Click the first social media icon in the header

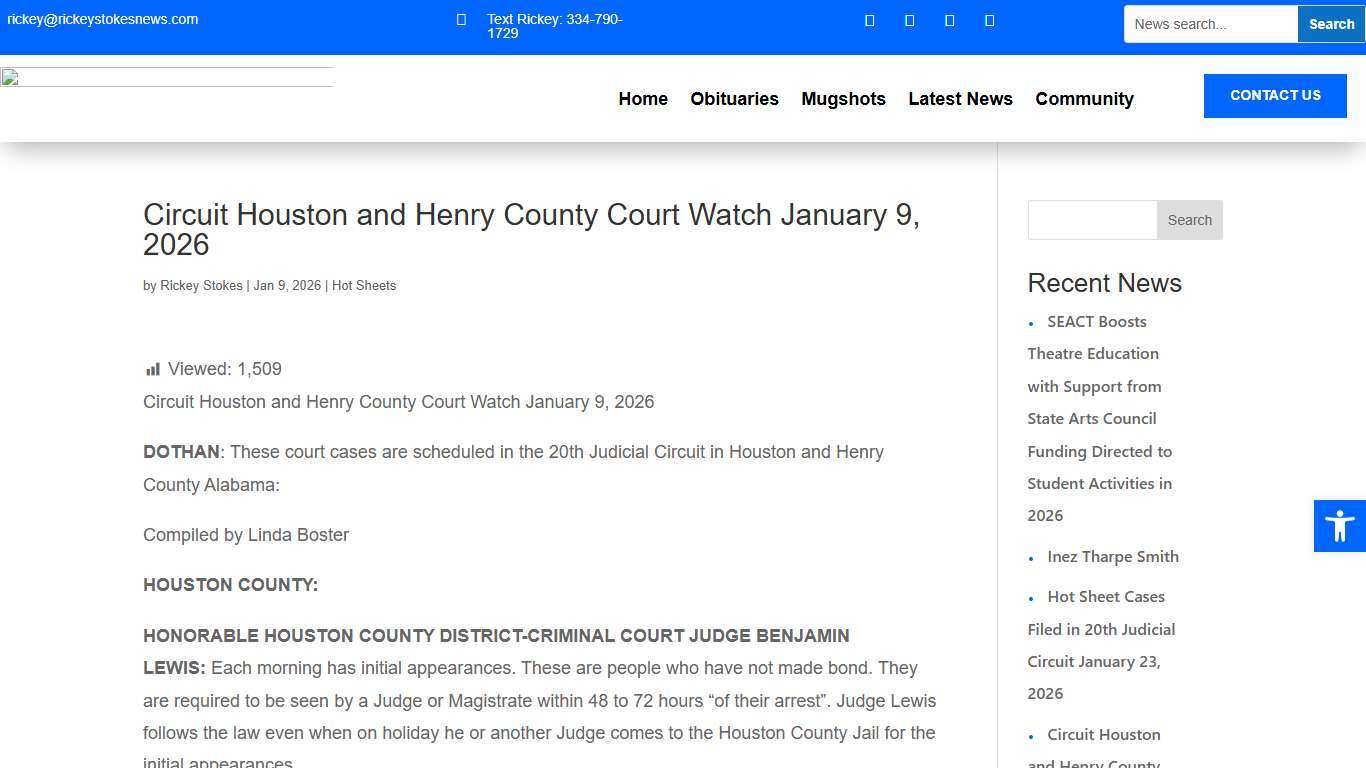pos(869,20)
